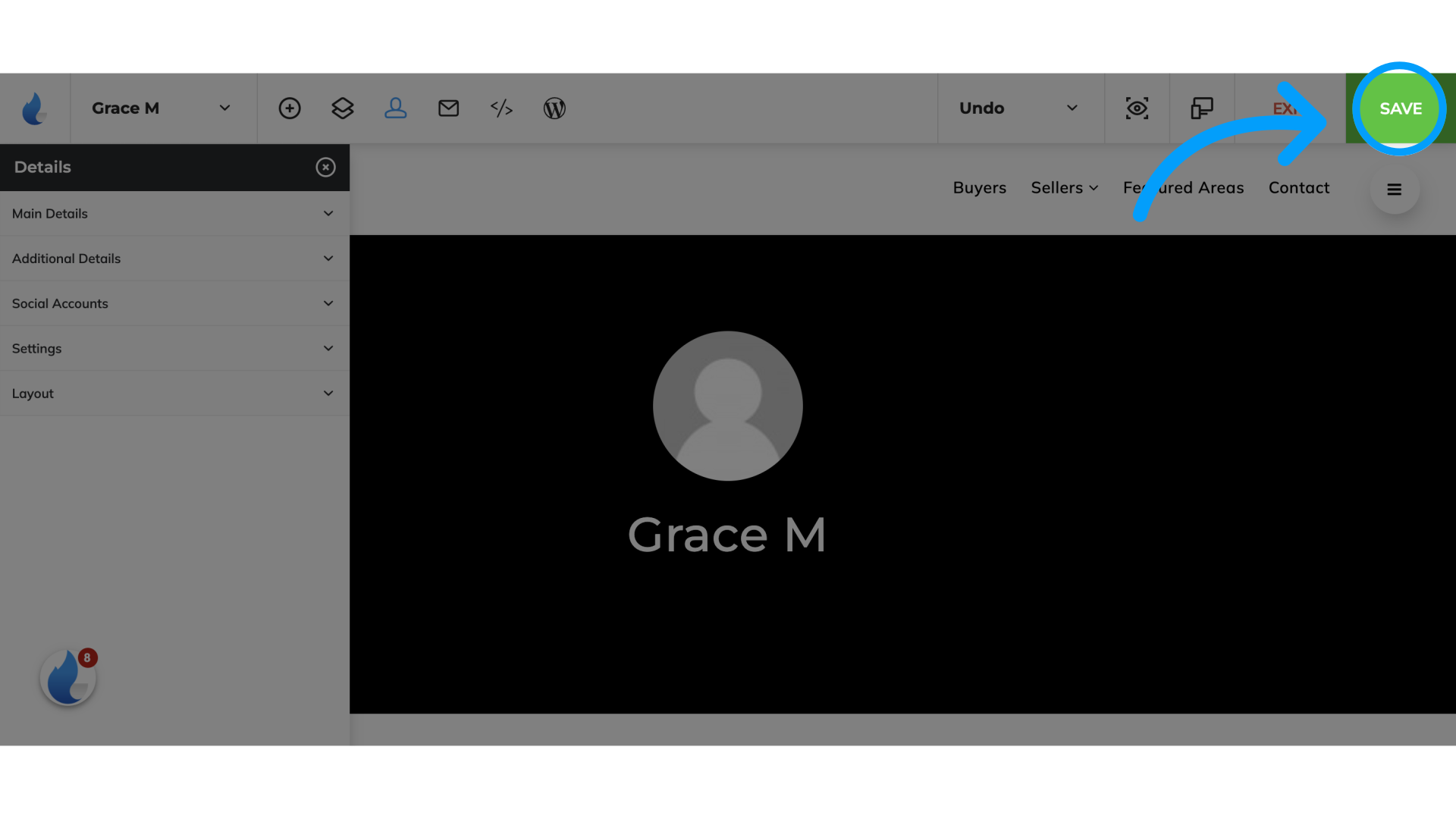Open the Buyers menu link
Viewport: 1456px width, 819px height.
tap(980, 188)
